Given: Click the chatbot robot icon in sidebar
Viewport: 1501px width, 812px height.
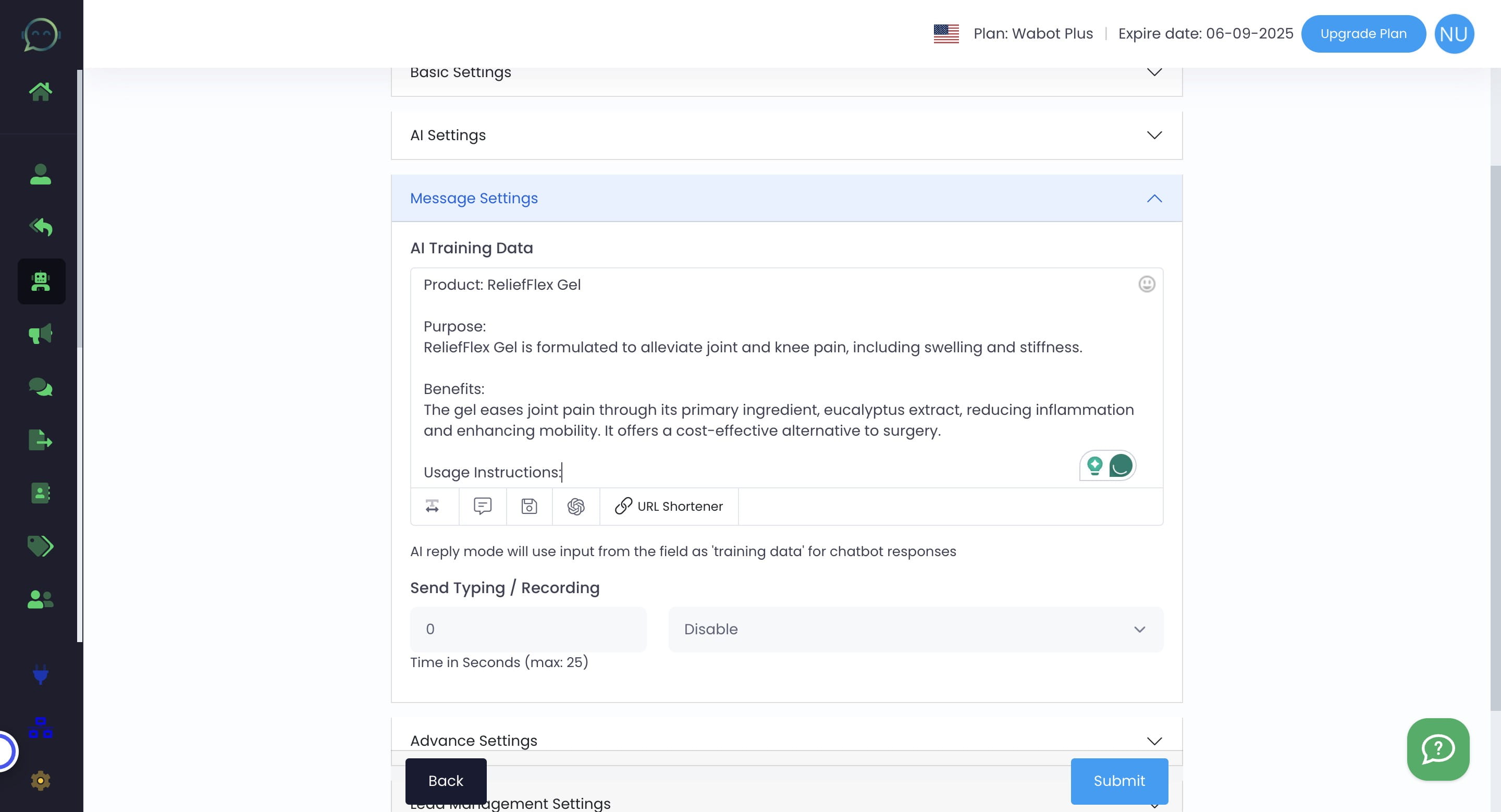Looking at the screenshot, I should point(41,281).
